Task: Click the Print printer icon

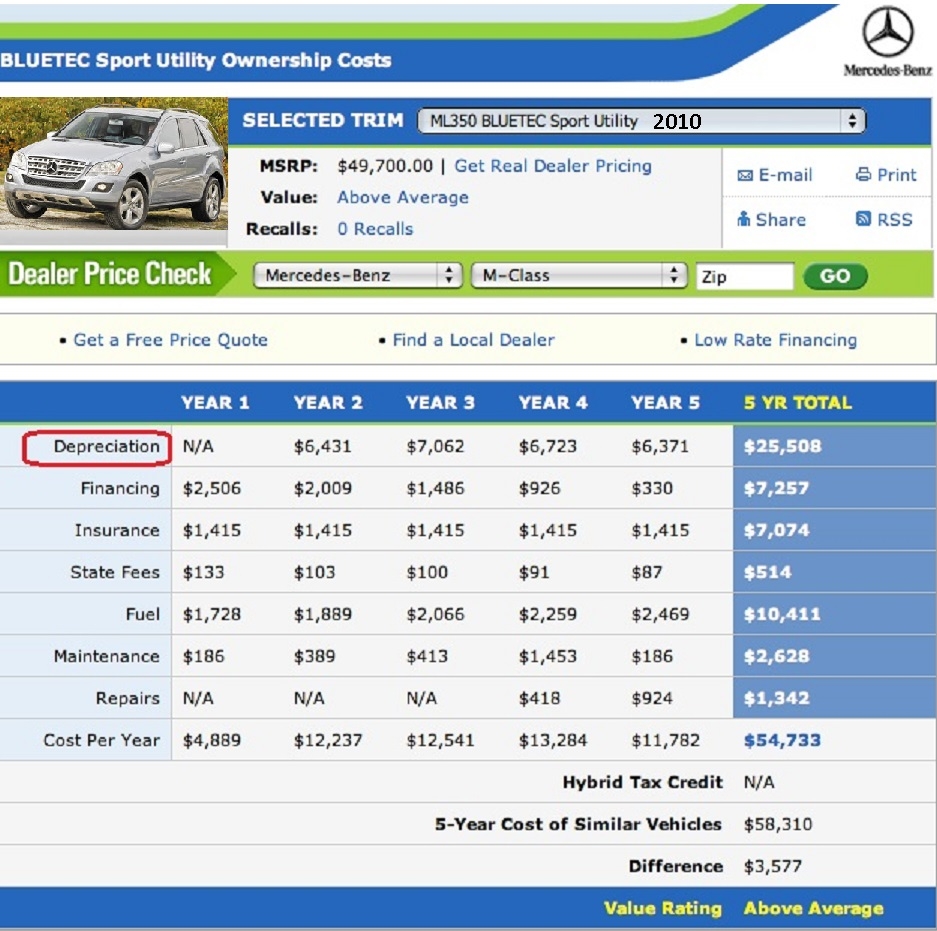Action: tap(863, 174)
